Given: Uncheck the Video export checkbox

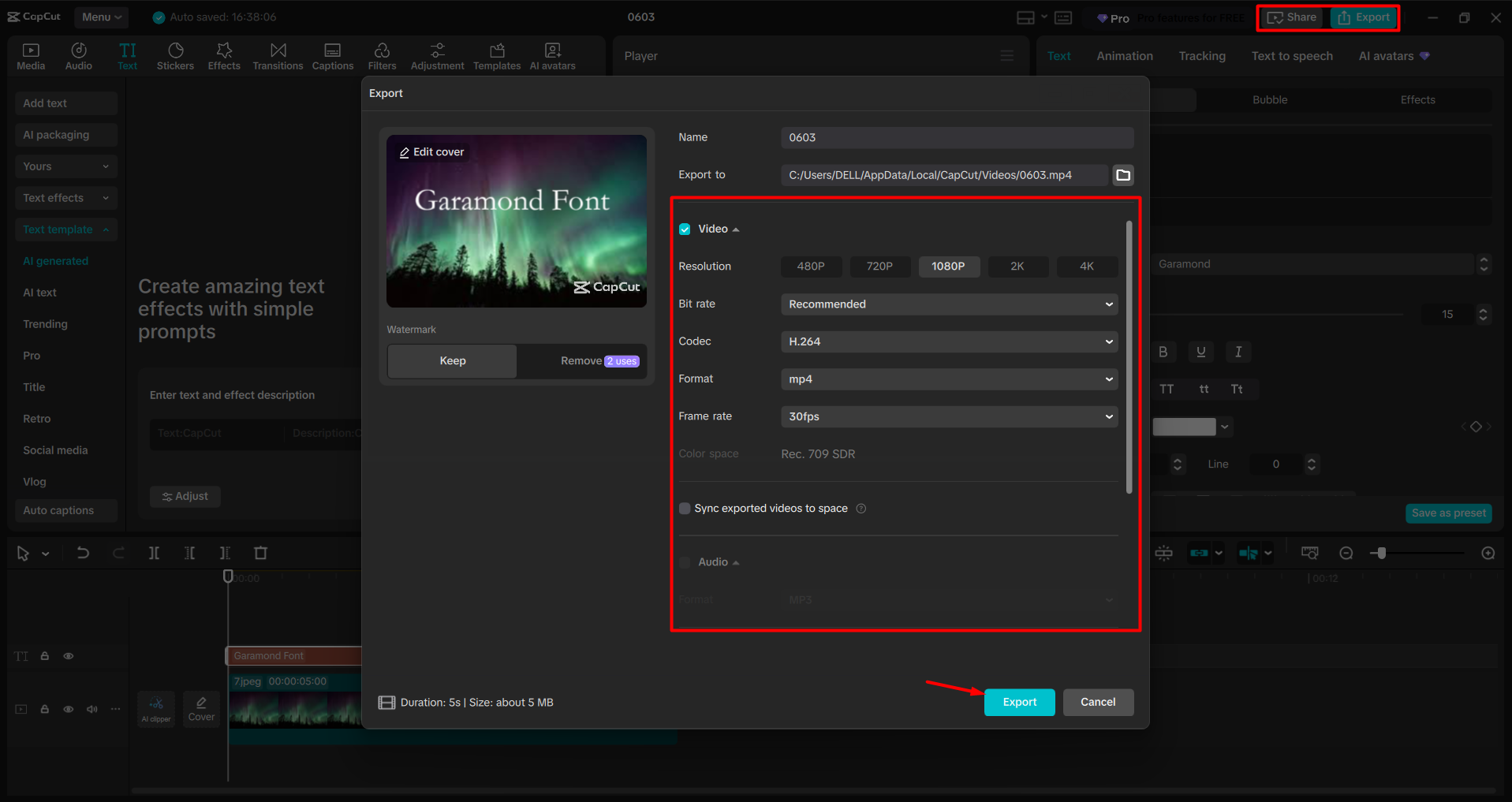Looking at the screenshot, I should tap(684, 229).
